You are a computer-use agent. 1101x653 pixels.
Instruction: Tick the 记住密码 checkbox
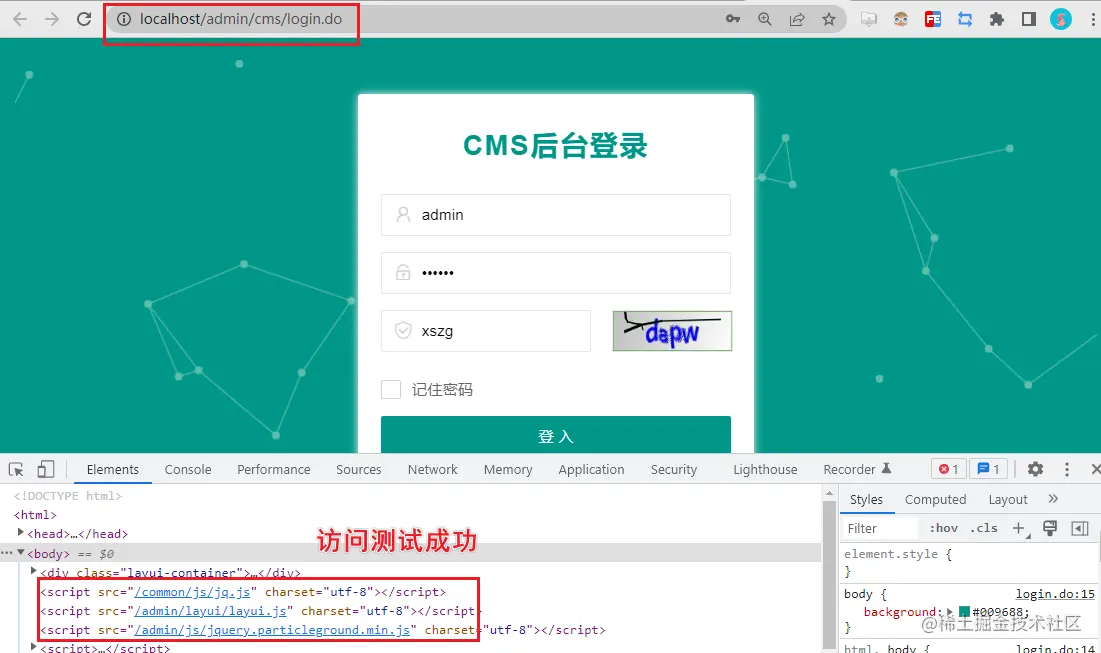pos(390,389)
